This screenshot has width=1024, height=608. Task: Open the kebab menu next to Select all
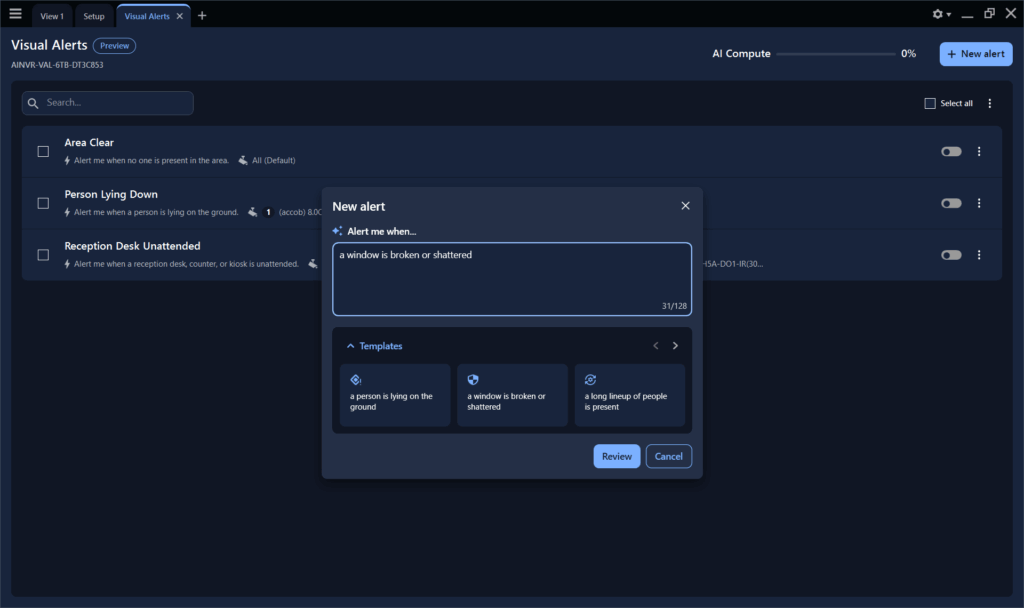(989, 103)
